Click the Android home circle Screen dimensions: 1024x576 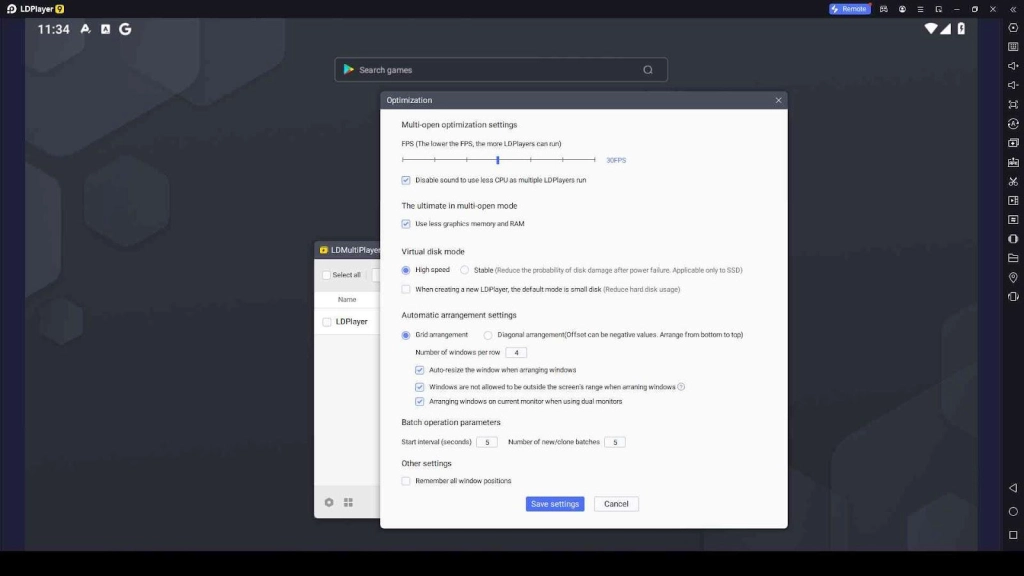pyautogui.click(x=1013, y=511)
